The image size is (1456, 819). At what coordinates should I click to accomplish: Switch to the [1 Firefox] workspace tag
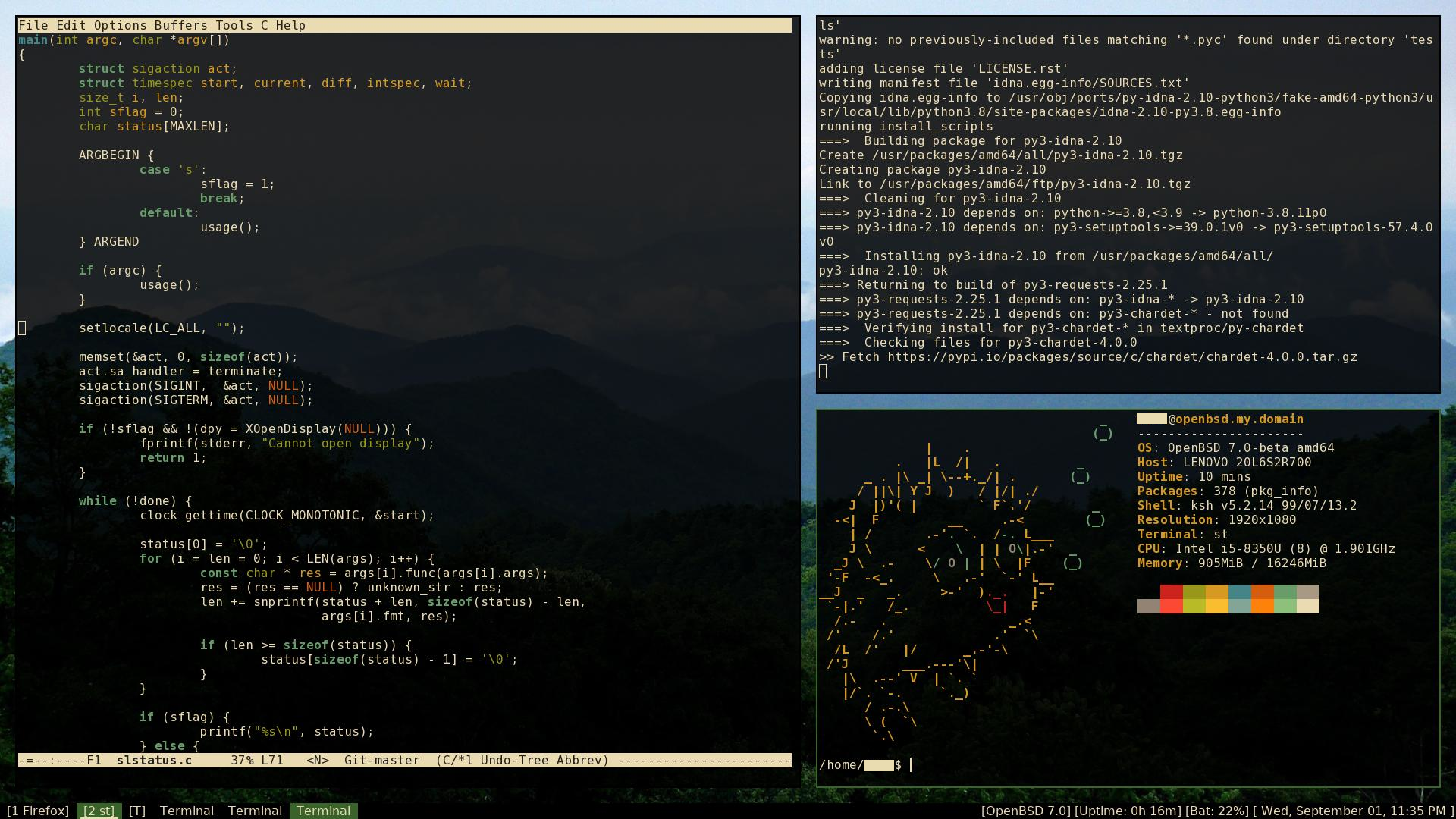tap(38, 811)
